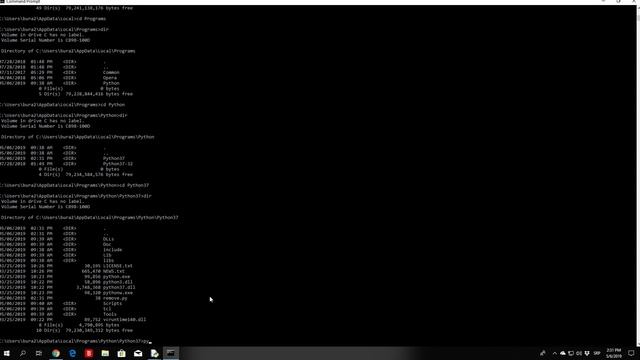640x360 pixels.
Task: Click the Opera directory entry
Action: tap(110, 78)
